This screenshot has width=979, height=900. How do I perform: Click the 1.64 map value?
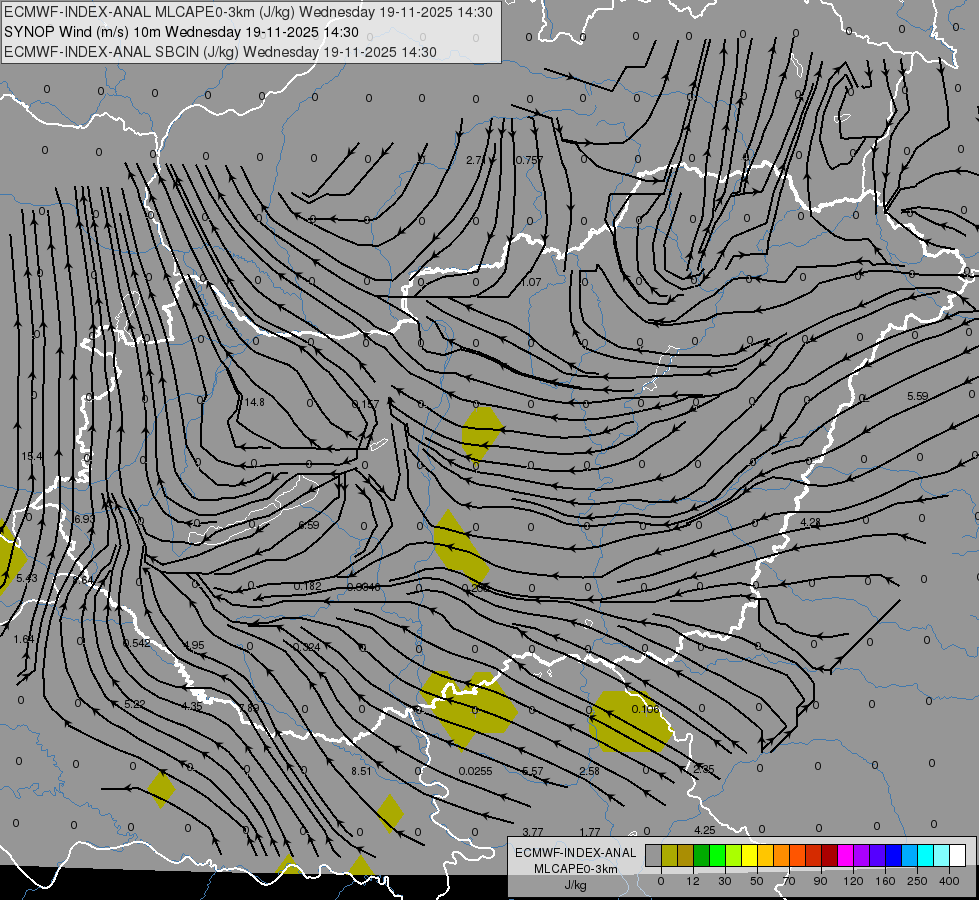coord(24,639)
